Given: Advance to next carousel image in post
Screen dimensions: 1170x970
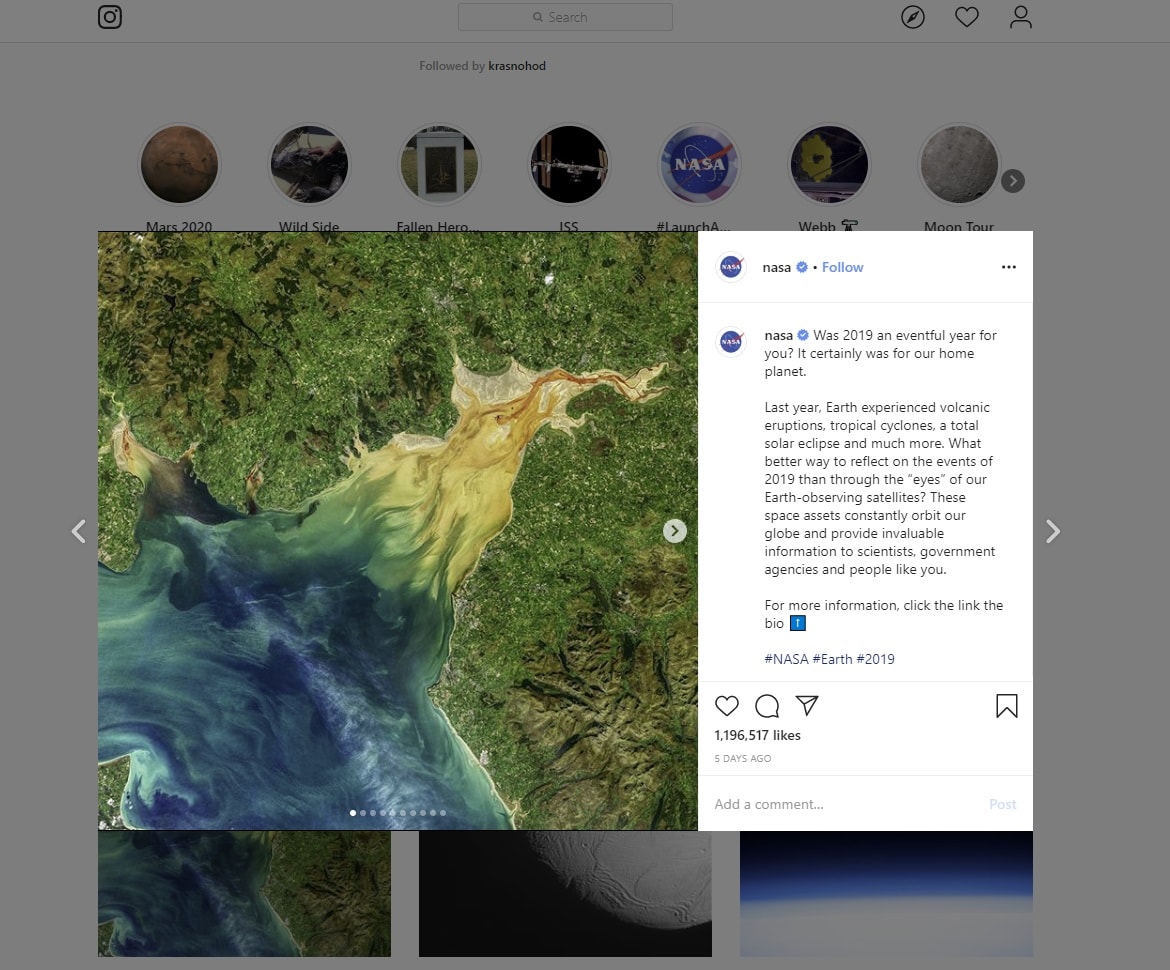Looking at the screenshot, I should [675, 531].
